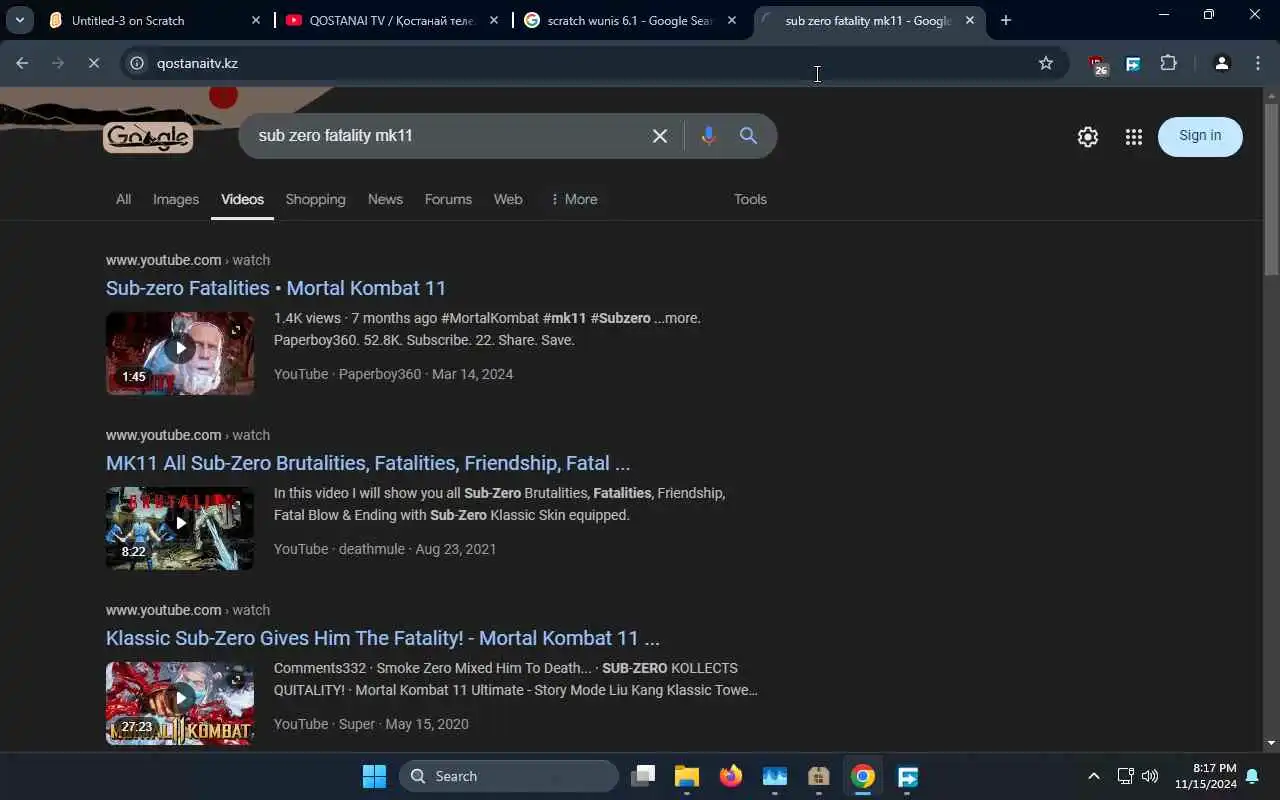Screen dimensions: 1280x800
Task: Play the 8:22 Brutalities video thumbnail
Action: 180,528
